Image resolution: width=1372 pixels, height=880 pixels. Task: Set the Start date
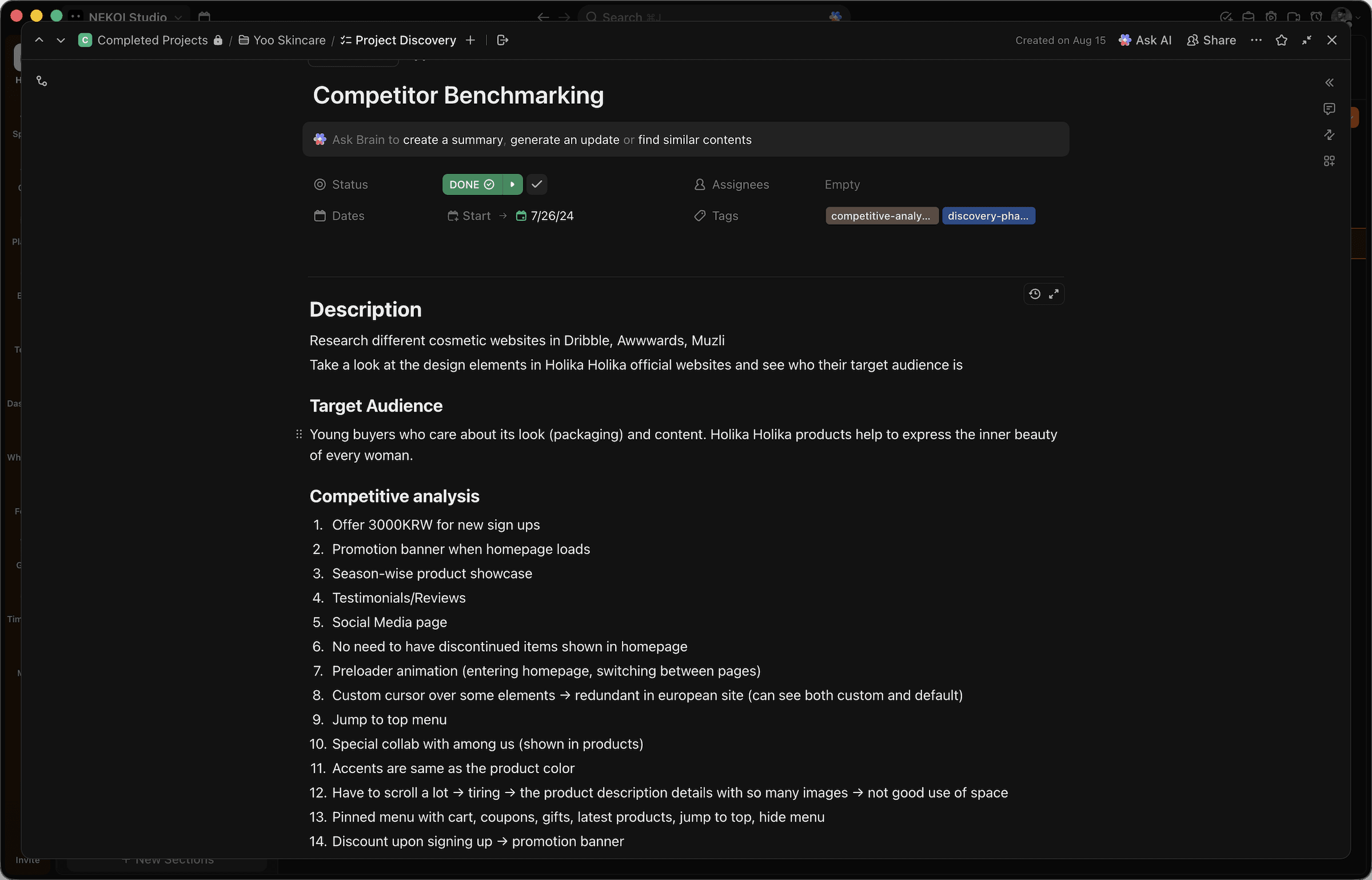tap(469, 216)
